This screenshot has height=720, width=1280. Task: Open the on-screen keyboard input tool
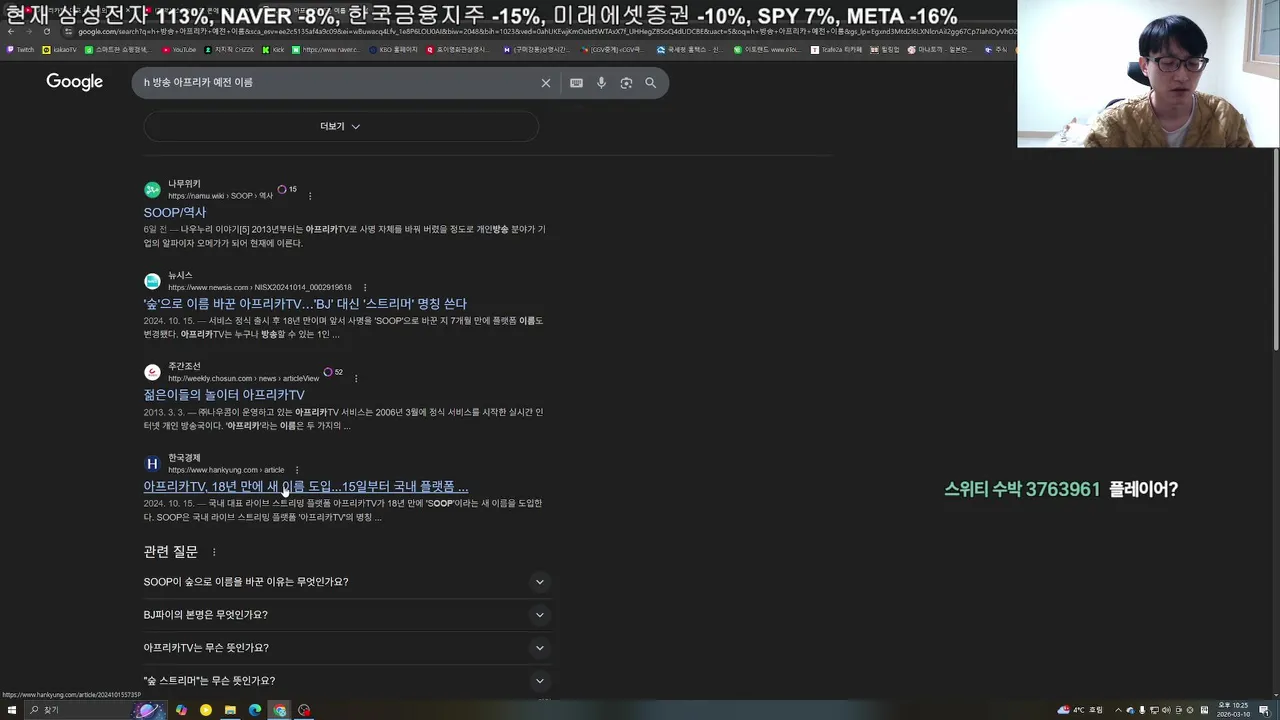pos(576,83)
